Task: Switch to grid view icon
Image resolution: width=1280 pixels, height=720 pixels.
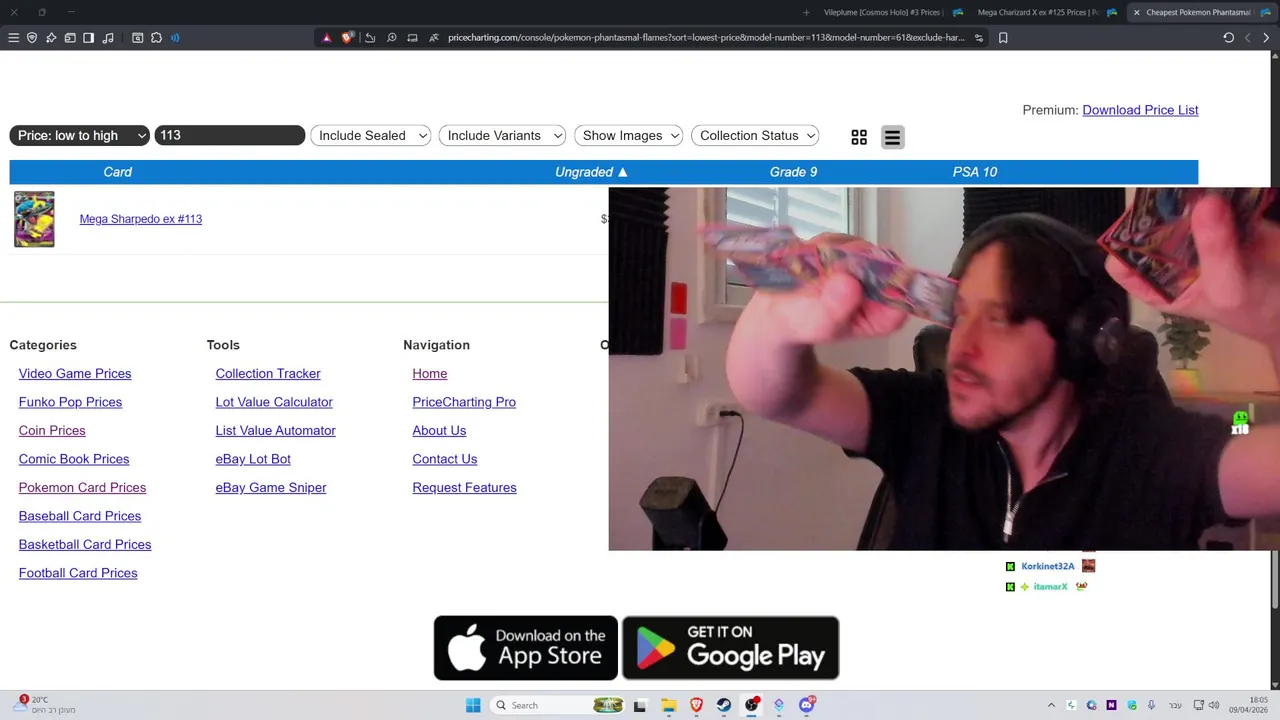Action: point(859,137)
